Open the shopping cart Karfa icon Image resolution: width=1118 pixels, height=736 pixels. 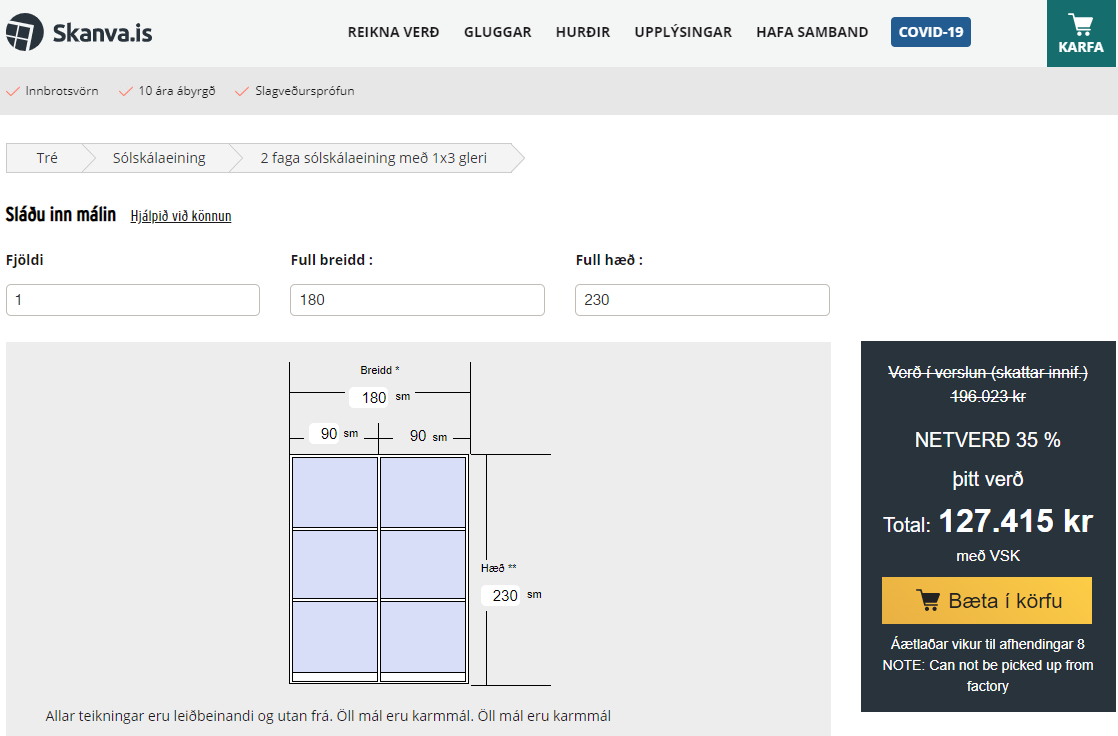pyautogui.click(x=1080, y=25)
